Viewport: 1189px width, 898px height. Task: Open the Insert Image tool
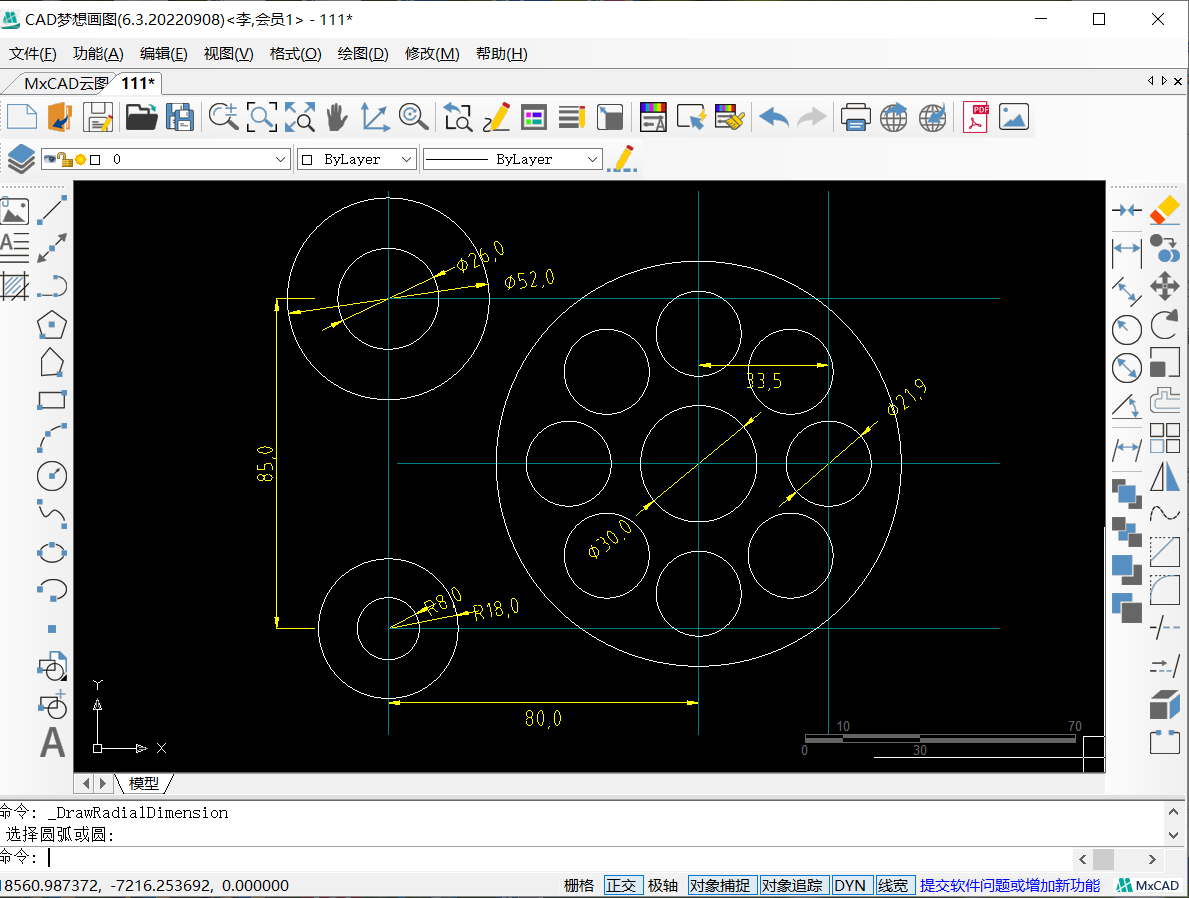pos(14,210)
